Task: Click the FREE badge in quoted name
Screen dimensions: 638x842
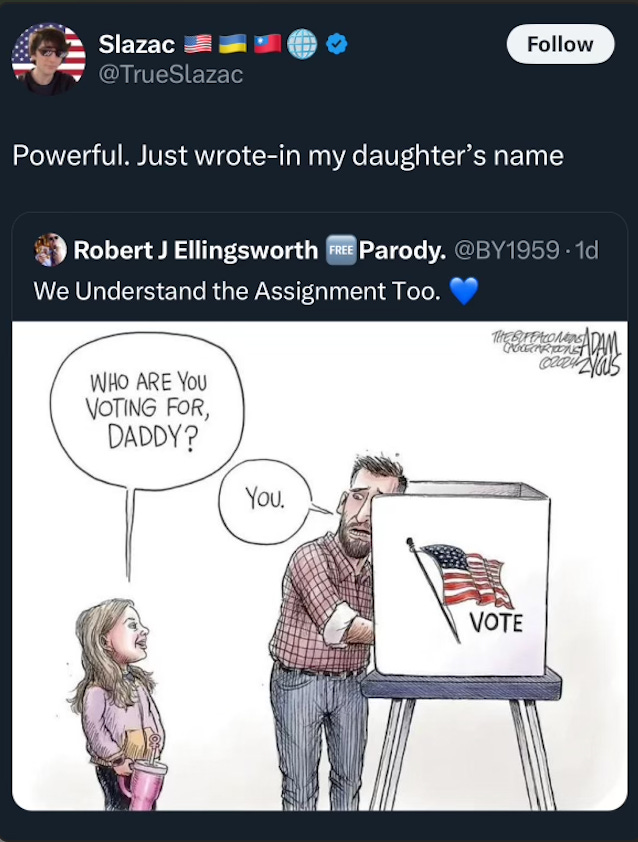Action: [341, 250]
